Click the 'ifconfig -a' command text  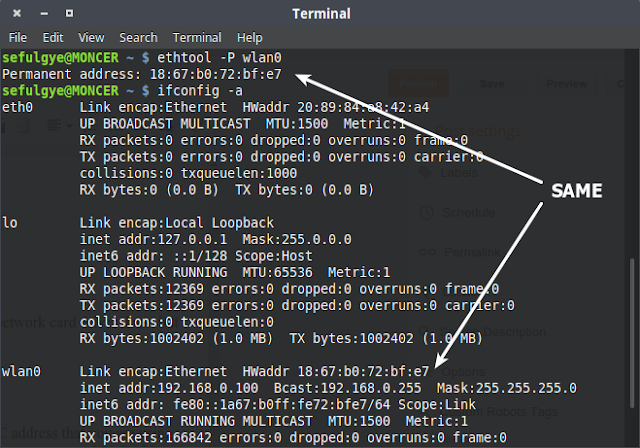pyautogui.click(x=200, y=91)
